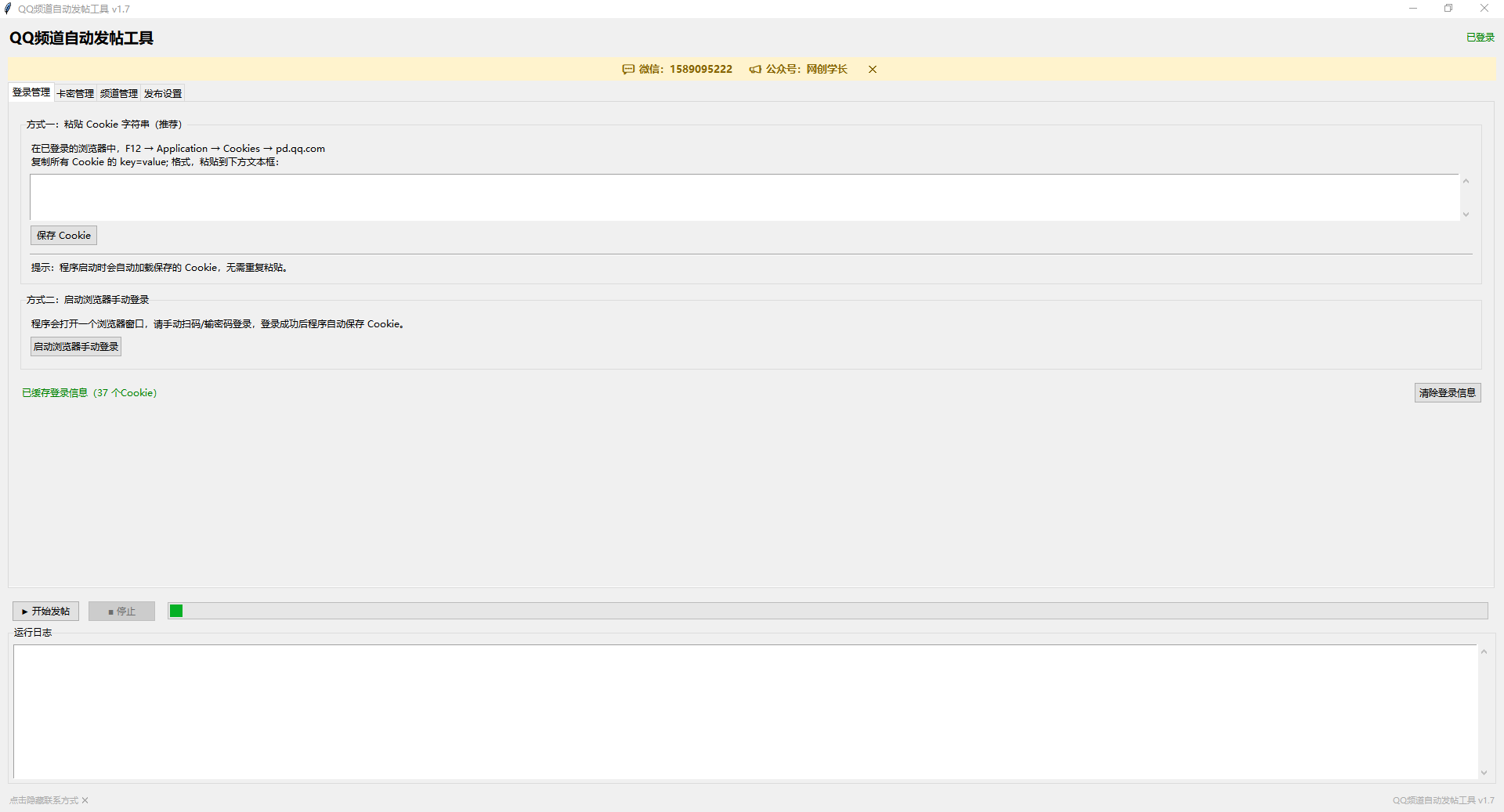The image size is (1504, 812).
Task: Click Cookie box scroll down arrow
Action: 1466,215
